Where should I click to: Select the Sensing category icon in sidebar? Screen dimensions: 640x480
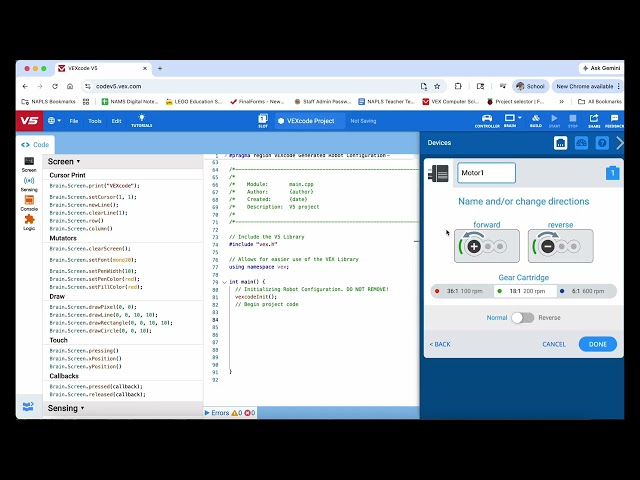(29, 184)
